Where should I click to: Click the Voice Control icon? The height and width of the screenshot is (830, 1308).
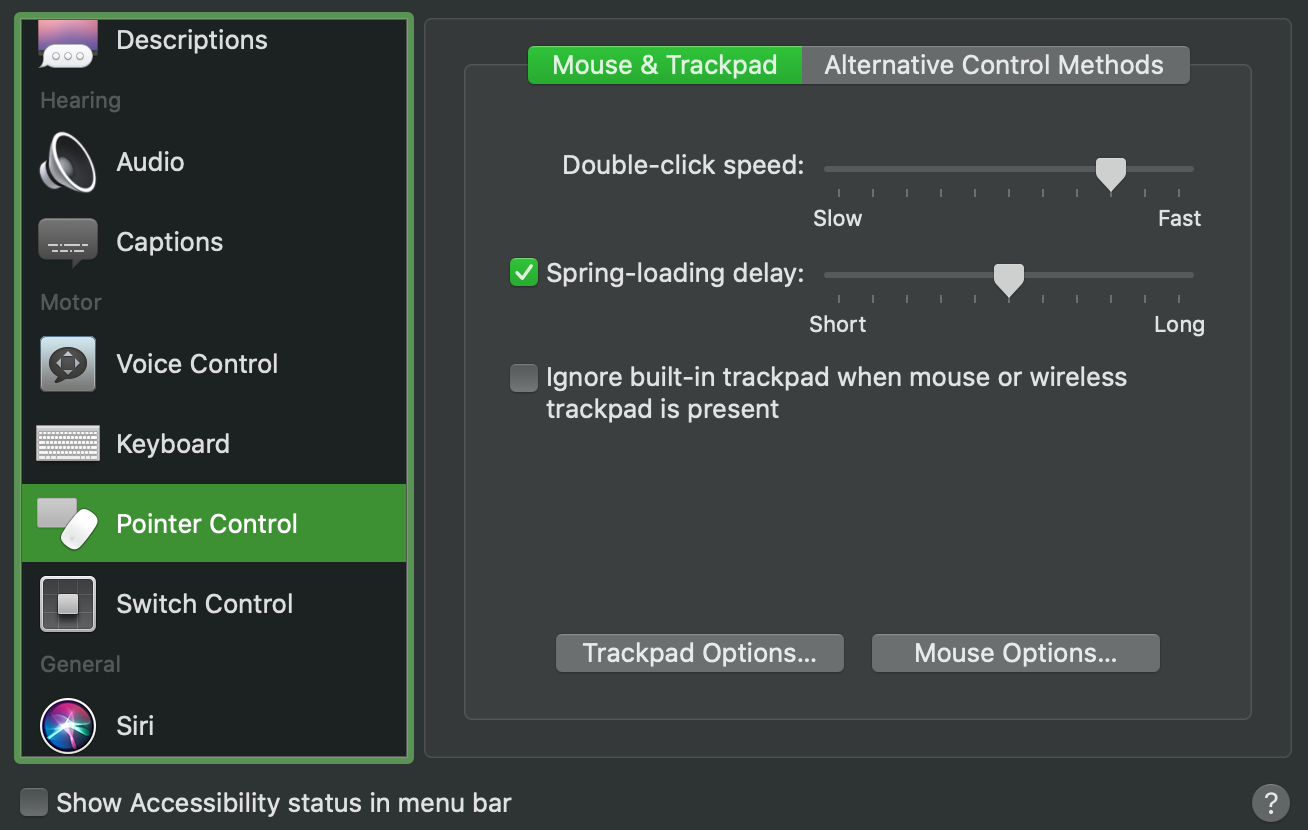coord(68,363)
